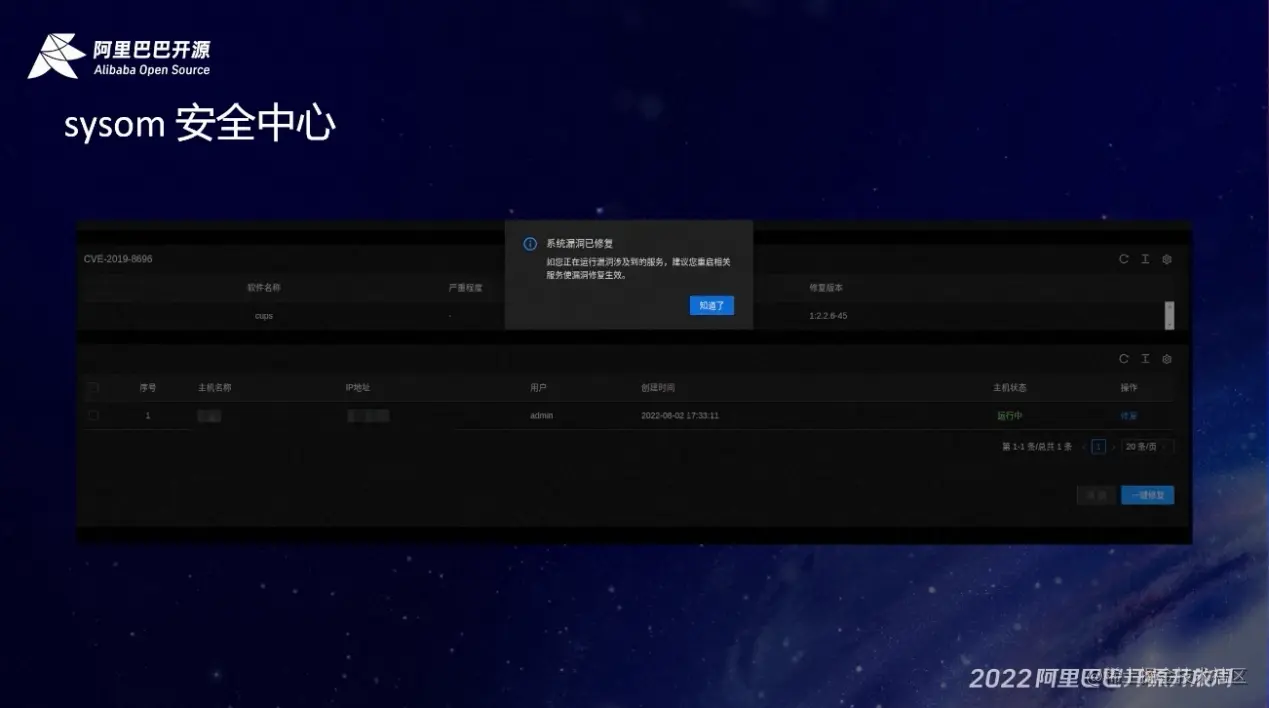Click the fix version '1:2.2.6-45' cell
The image size is (1269, 708).
[x=828, y=316]
